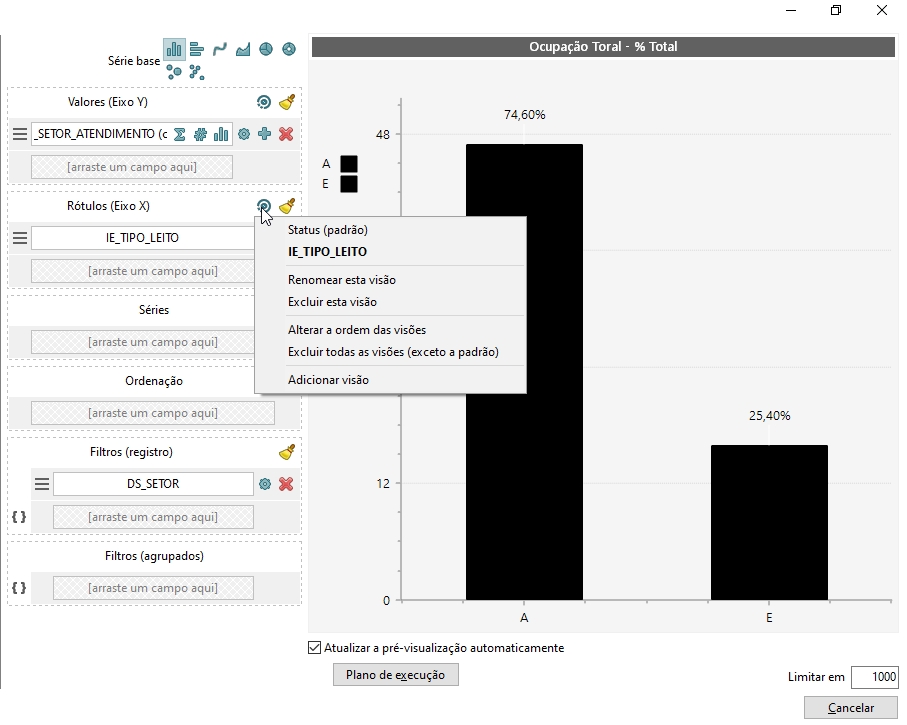Image resolution: width=907 pixels, height=725 pixels.
Task: Toggle legend swatch for series A
Action: 349,164
